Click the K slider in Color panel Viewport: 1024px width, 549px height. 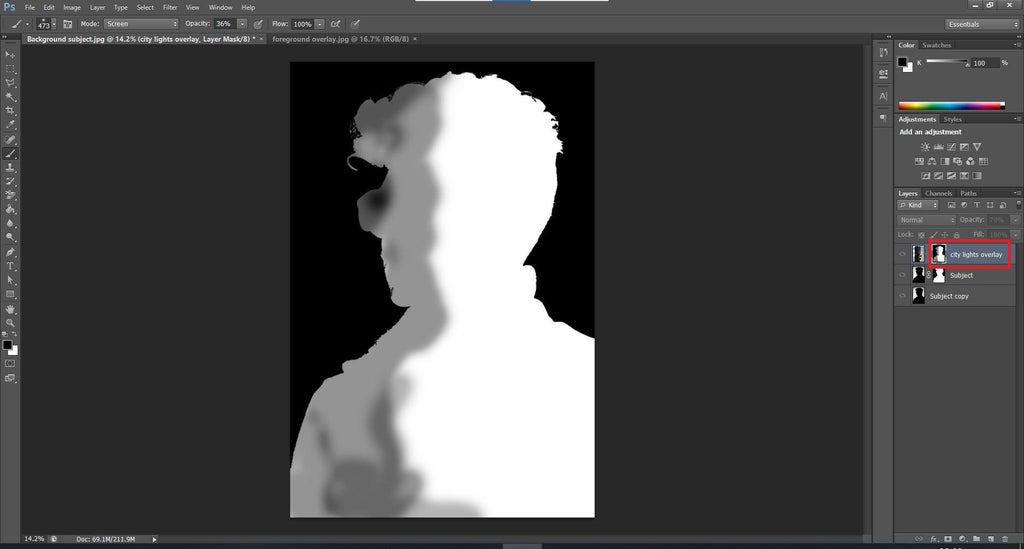tap(947, 62)
